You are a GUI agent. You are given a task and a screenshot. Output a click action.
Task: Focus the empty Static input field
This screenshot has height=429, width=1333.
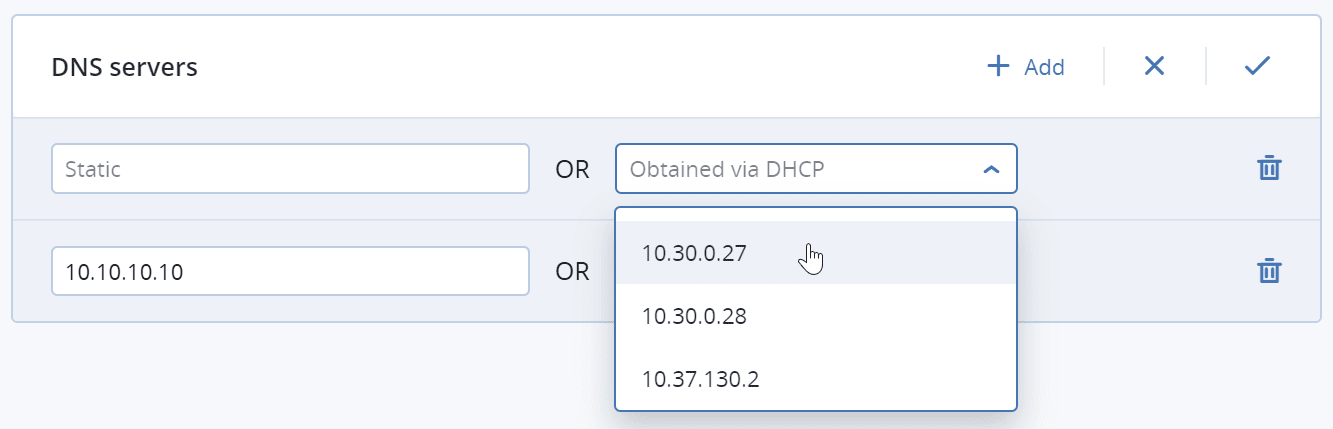click(290, 169)
